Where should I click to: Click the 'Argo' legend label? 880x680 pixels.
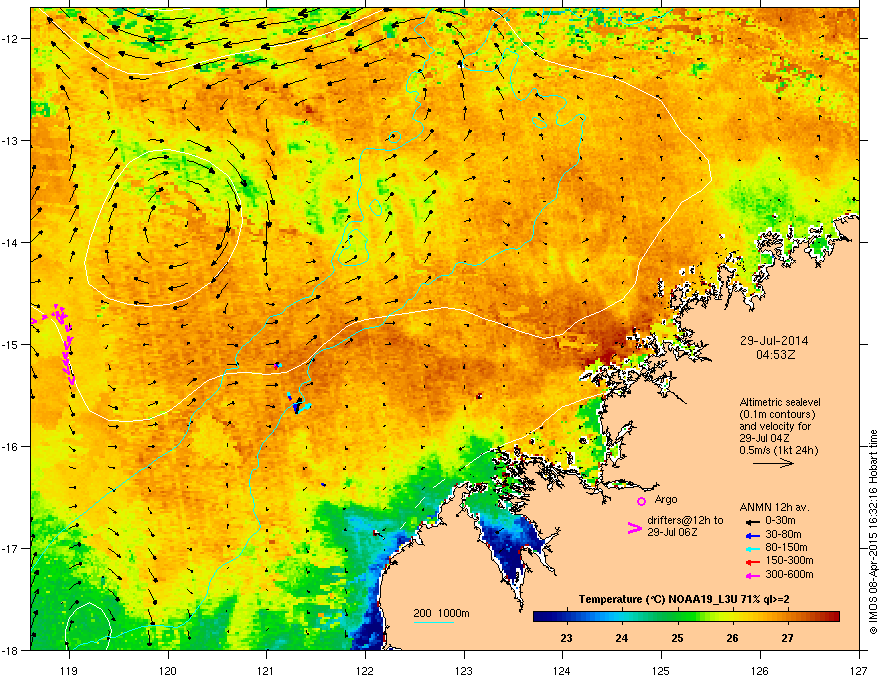(x=666, y=499)
